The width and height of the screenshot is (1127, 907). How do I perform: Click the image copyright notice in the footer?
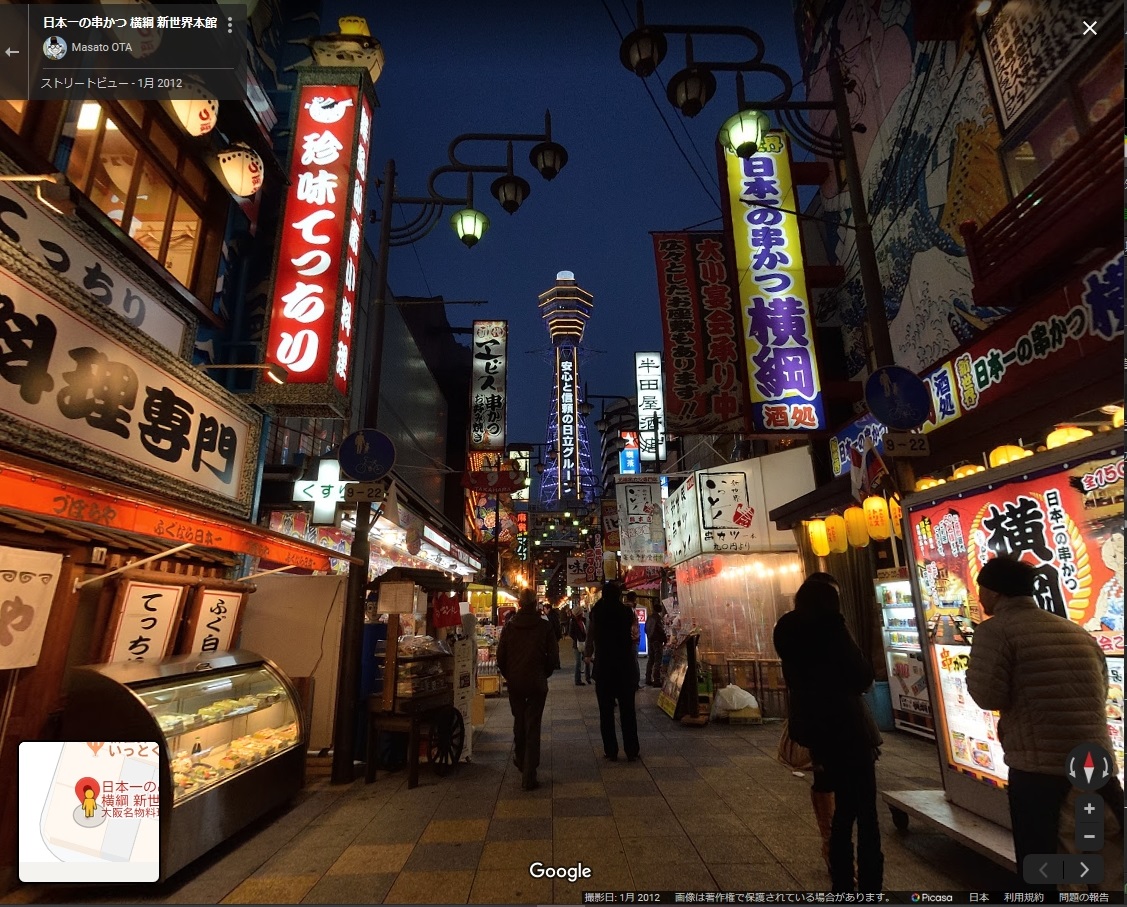[783, 898]
